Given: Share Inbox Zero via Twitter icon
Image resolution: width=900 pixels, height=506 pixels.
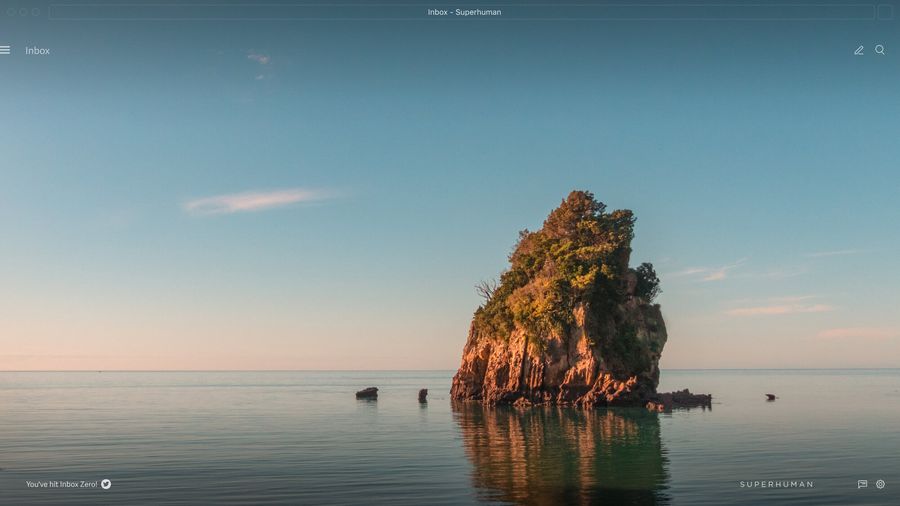Looking at the screenshot, I should click(106, 484).
